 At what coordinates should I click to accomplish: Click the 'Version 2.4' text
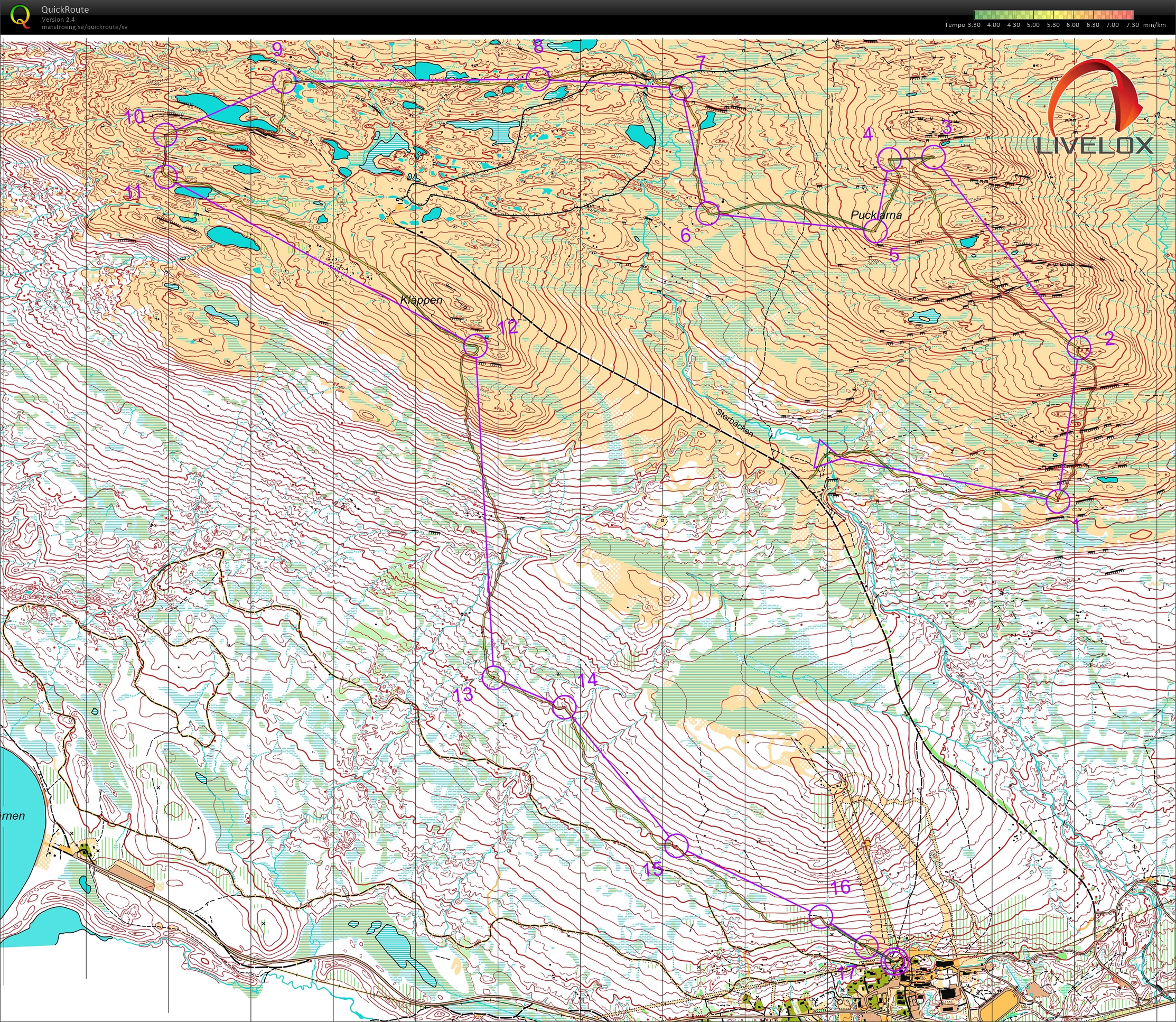(x=58, y=20)
